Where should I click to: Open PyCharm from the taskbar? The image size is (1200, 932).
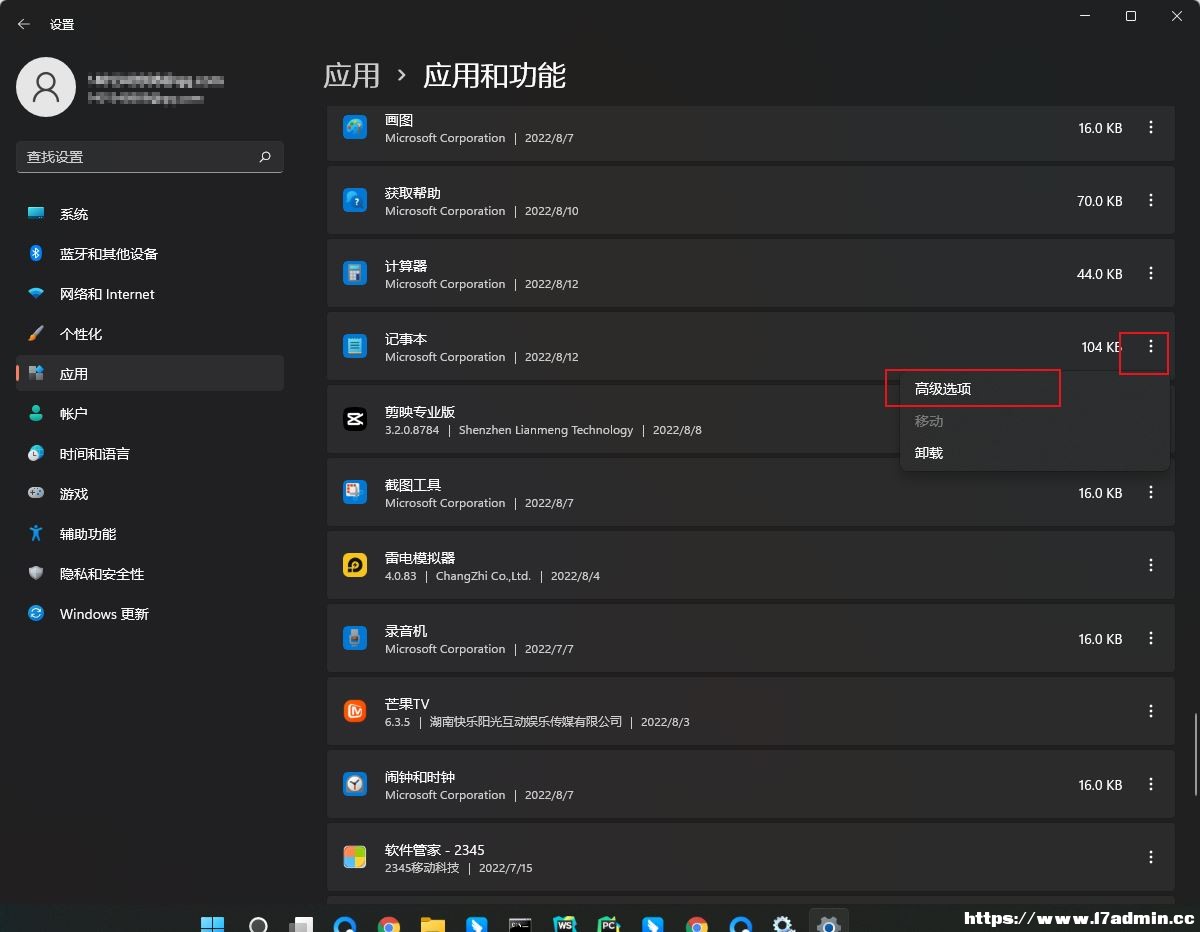click(x=609, y=924)
